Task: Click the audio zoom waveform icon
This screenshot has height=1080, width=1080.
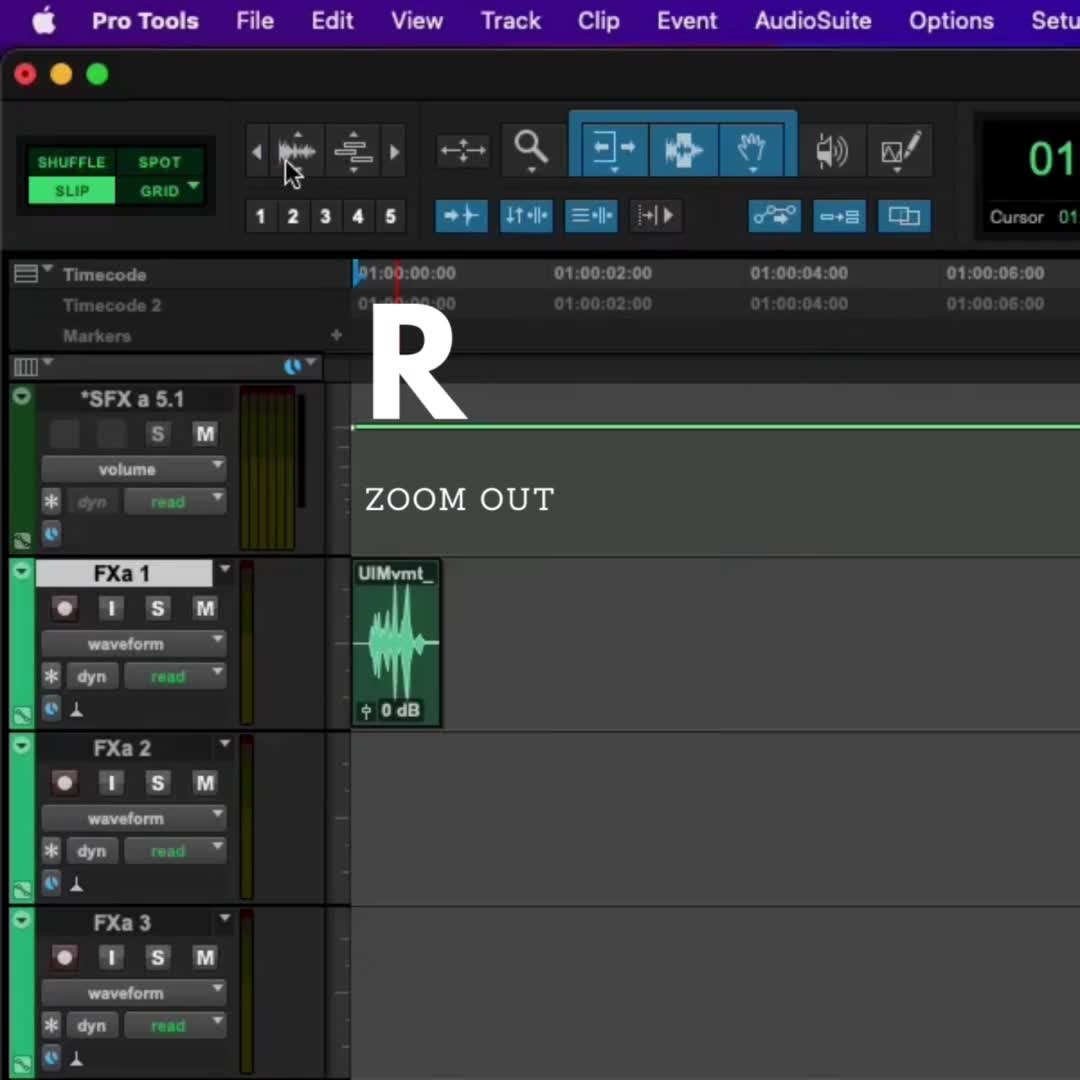Action: pyautogui.click(x=297, y=151)
